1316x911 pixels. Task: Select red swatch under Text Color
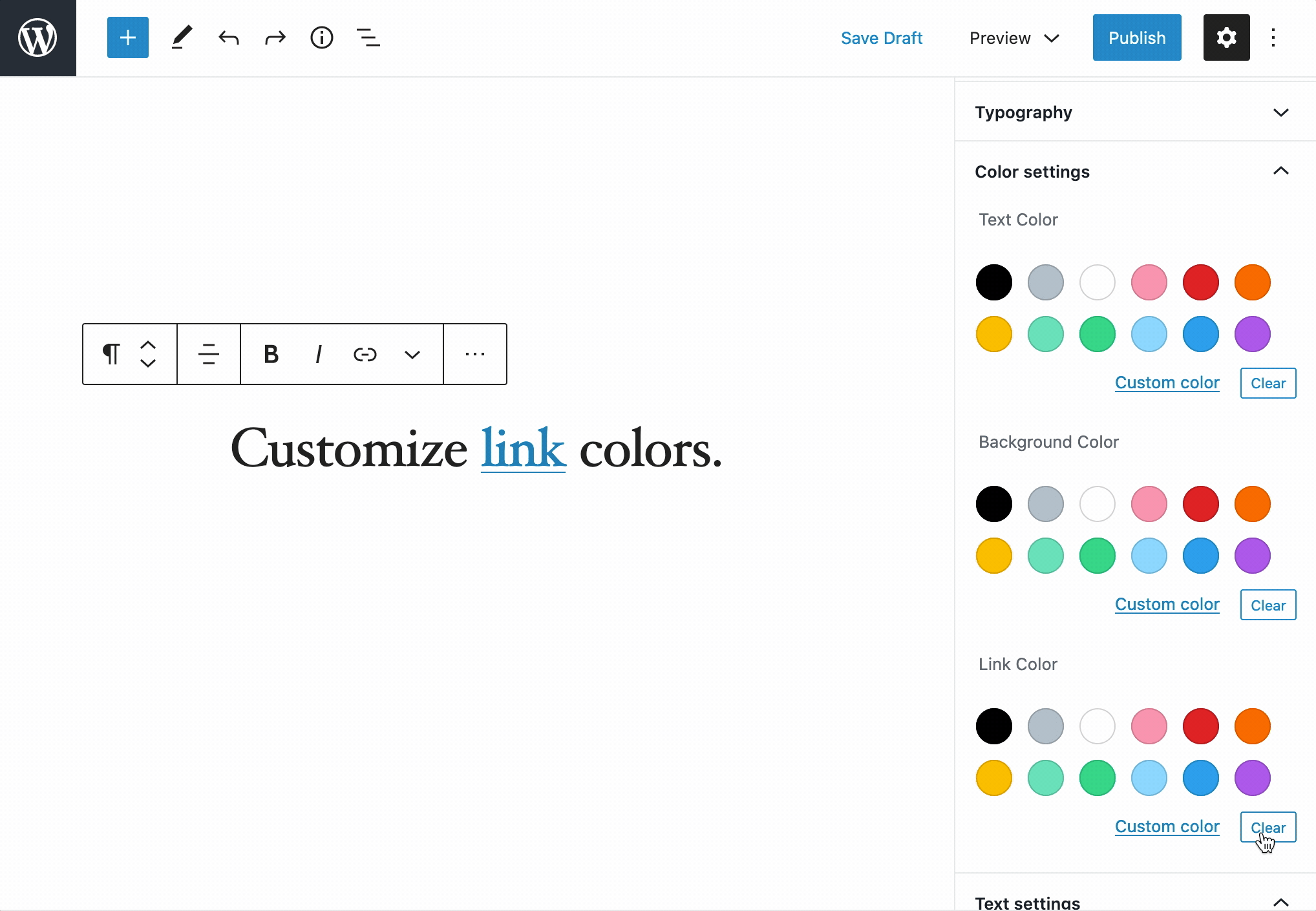1200,282
